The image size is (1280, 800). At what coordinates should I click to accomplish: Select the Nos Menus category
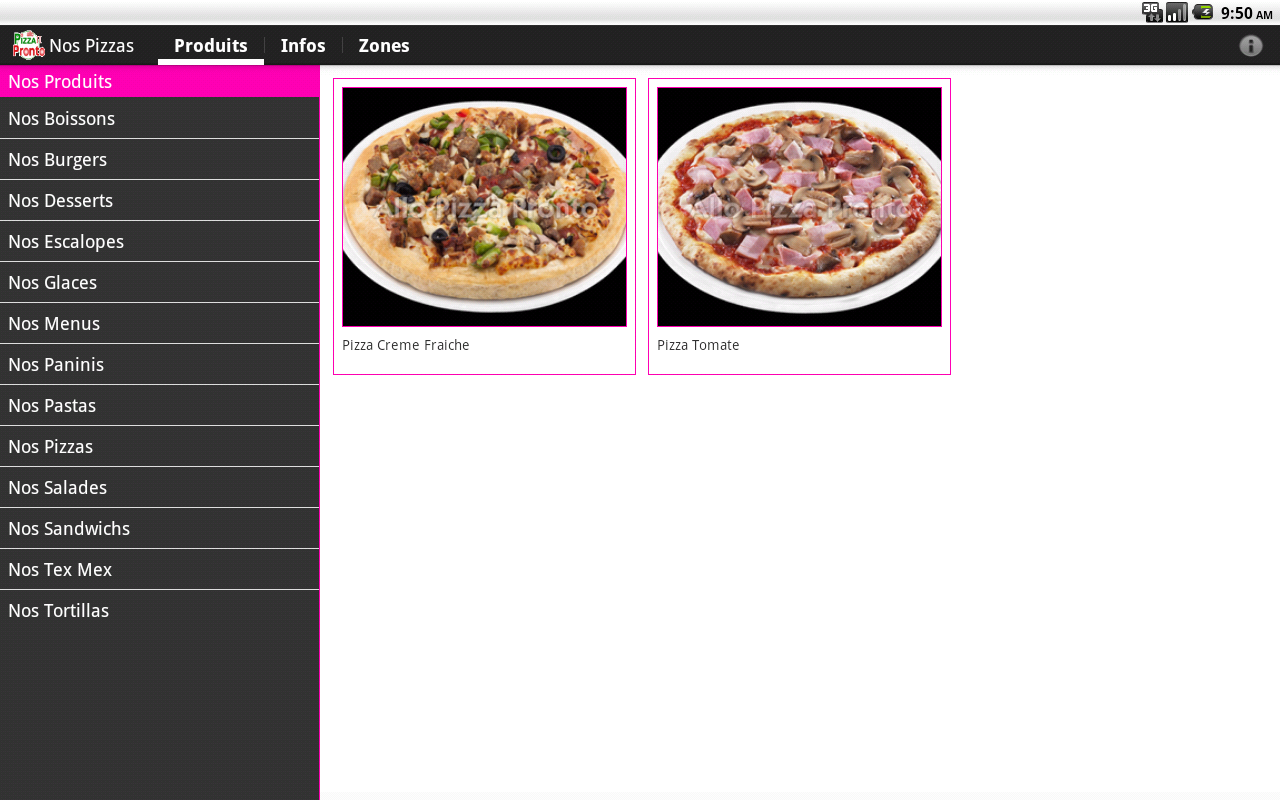(160, 324)
